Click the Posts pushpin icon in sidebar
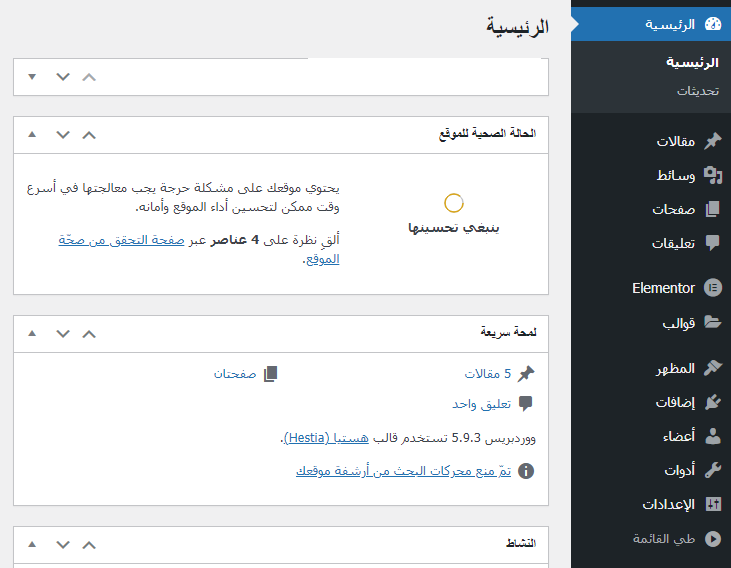Screen dimensions: 731x568 (712, 141)
